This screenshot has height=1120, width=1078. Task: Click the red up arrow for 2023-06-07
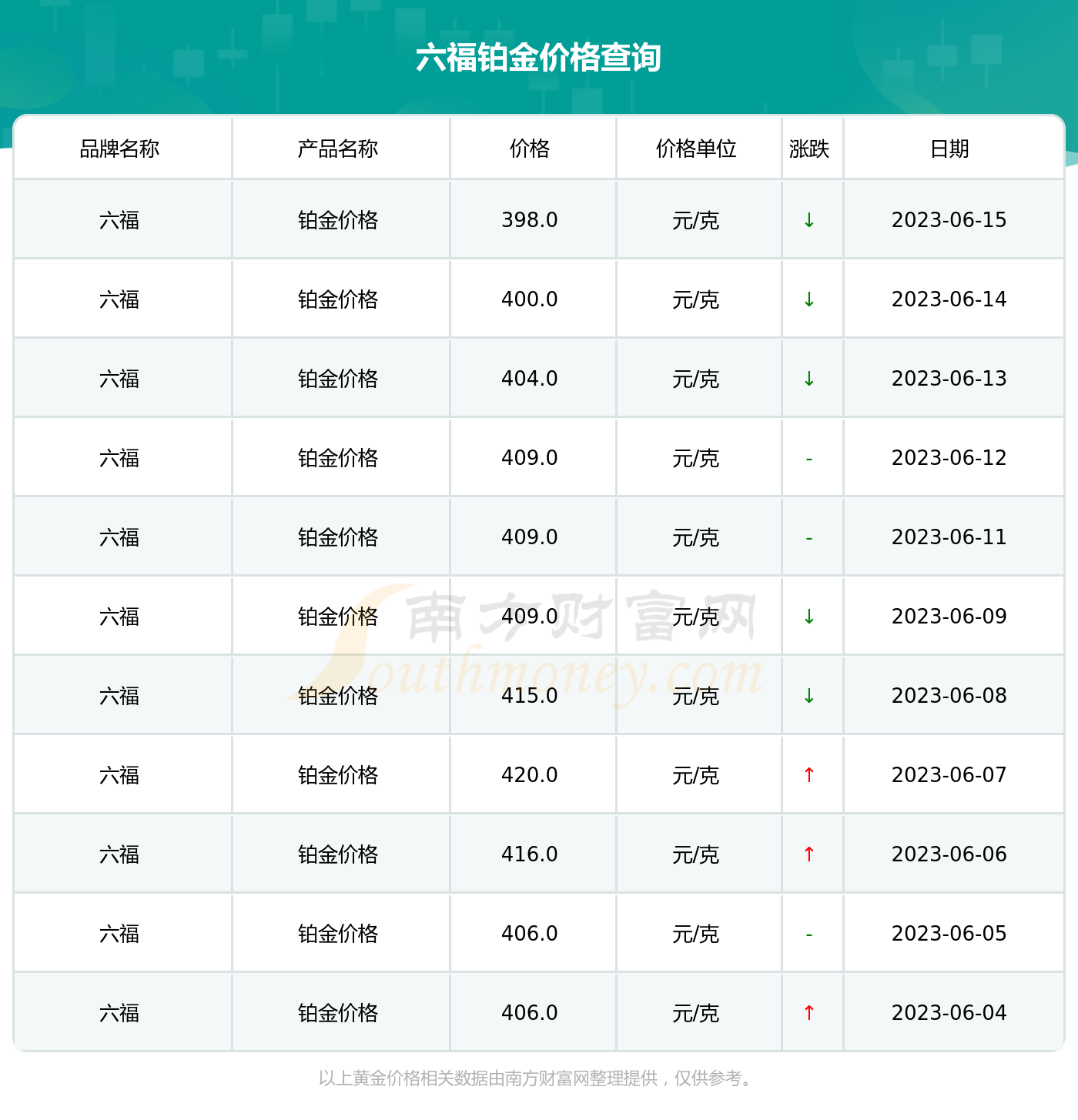[x=809, y=775]
